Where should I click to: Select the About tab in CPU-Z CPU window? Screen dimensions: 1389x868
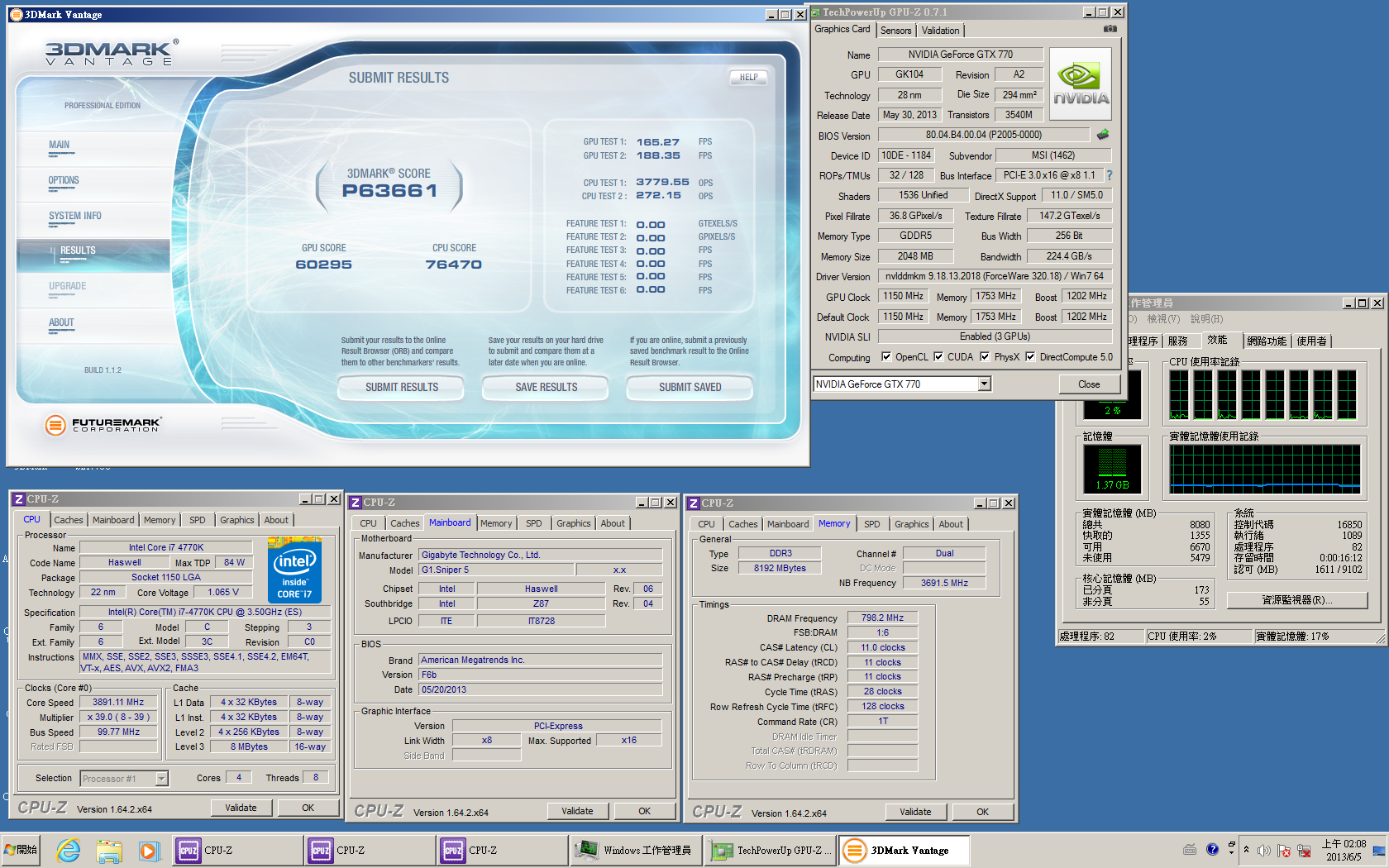276,520
